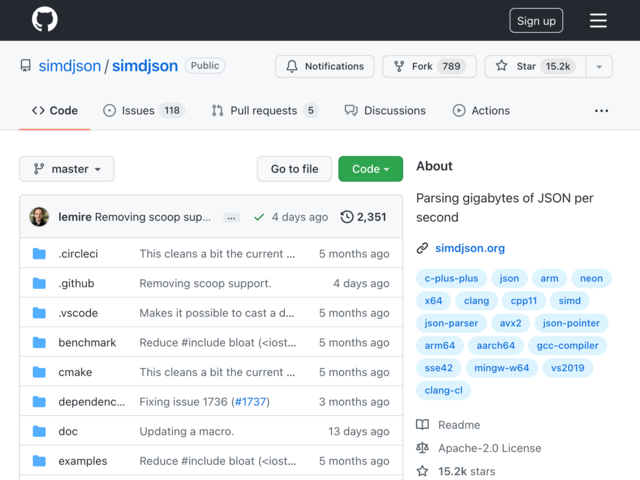Open the dependenc... folder

91,402
